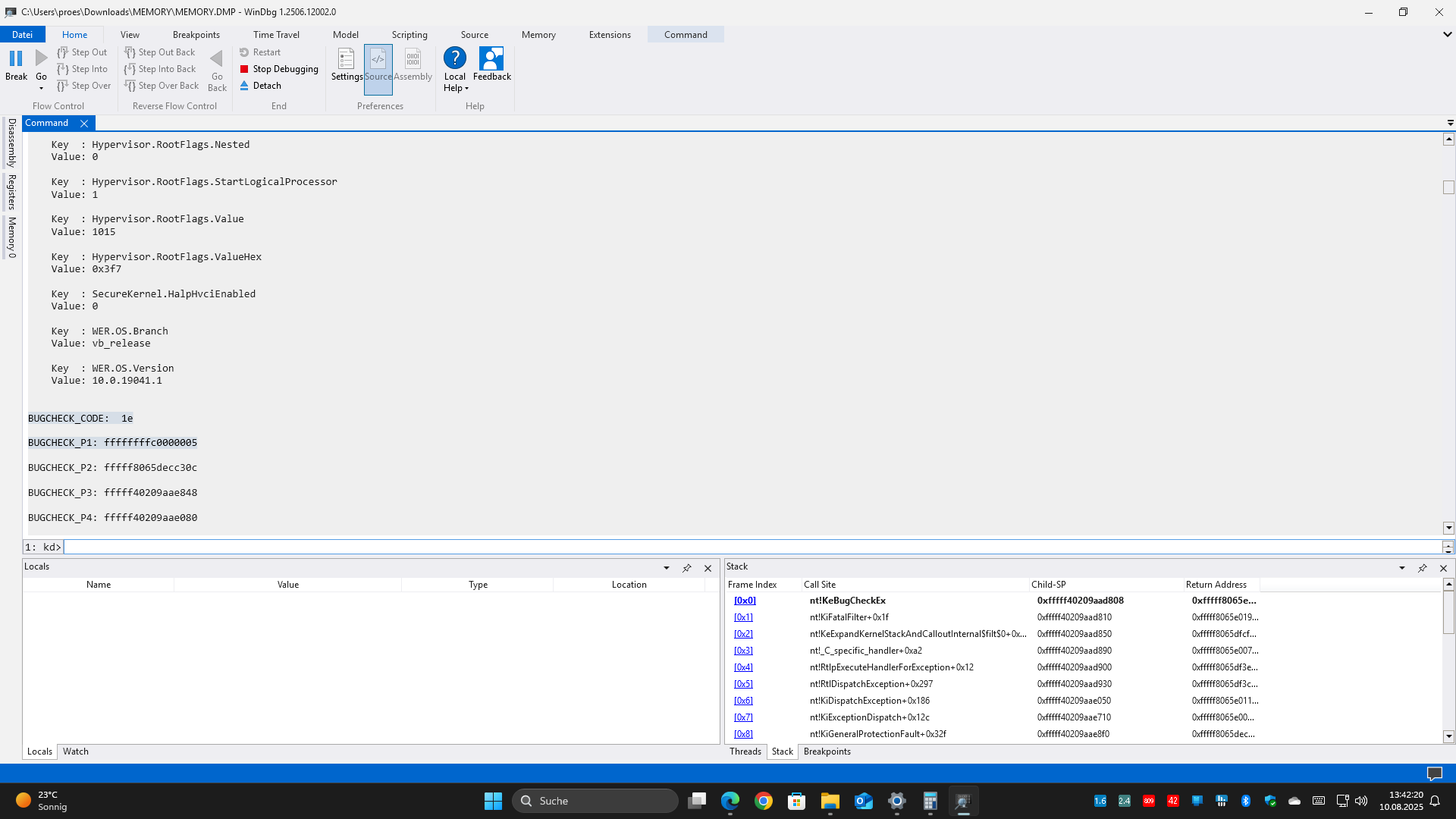Open the Local Help dropdown

pyautogui.click(x=455, y=82)
